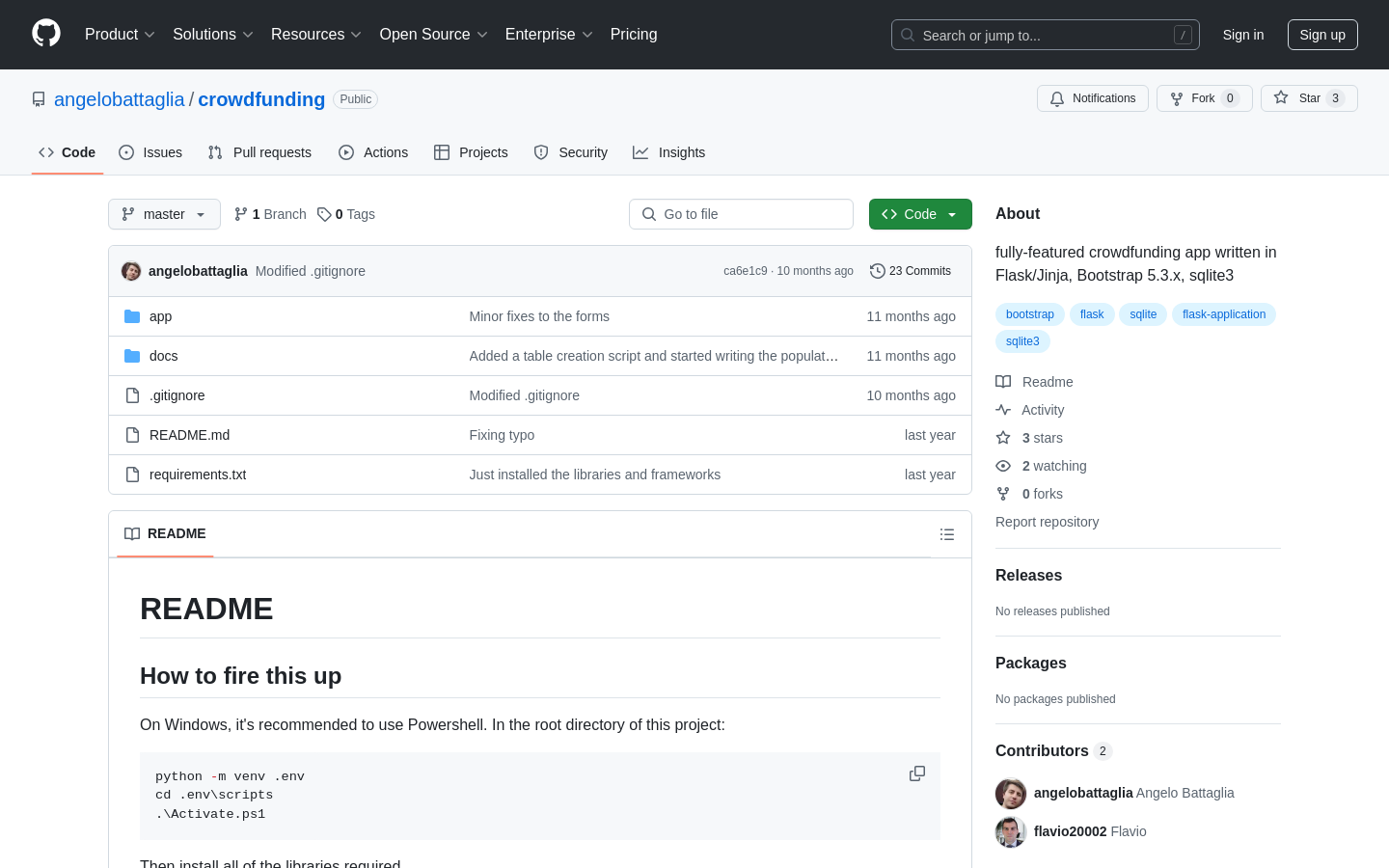Open 'Just installed the libraries and frameworks' commit

click(595, 475)
